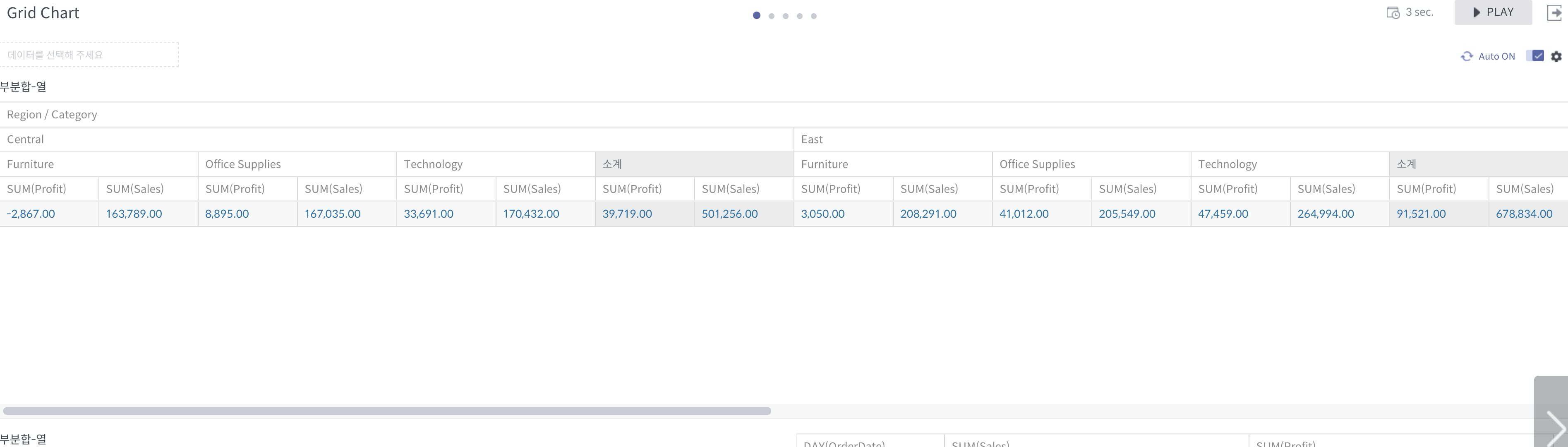Click the -2,867.00 profit cell
The width and height of the screenshot is (1568, 447).
(x=49, y=214)
